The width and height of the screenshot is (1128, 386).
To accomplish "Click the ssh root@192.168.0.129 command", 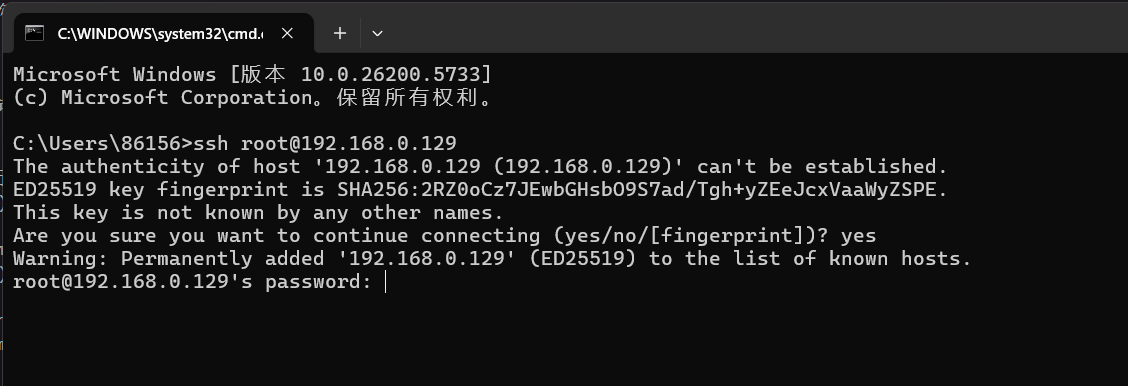I will coord(325,144).
